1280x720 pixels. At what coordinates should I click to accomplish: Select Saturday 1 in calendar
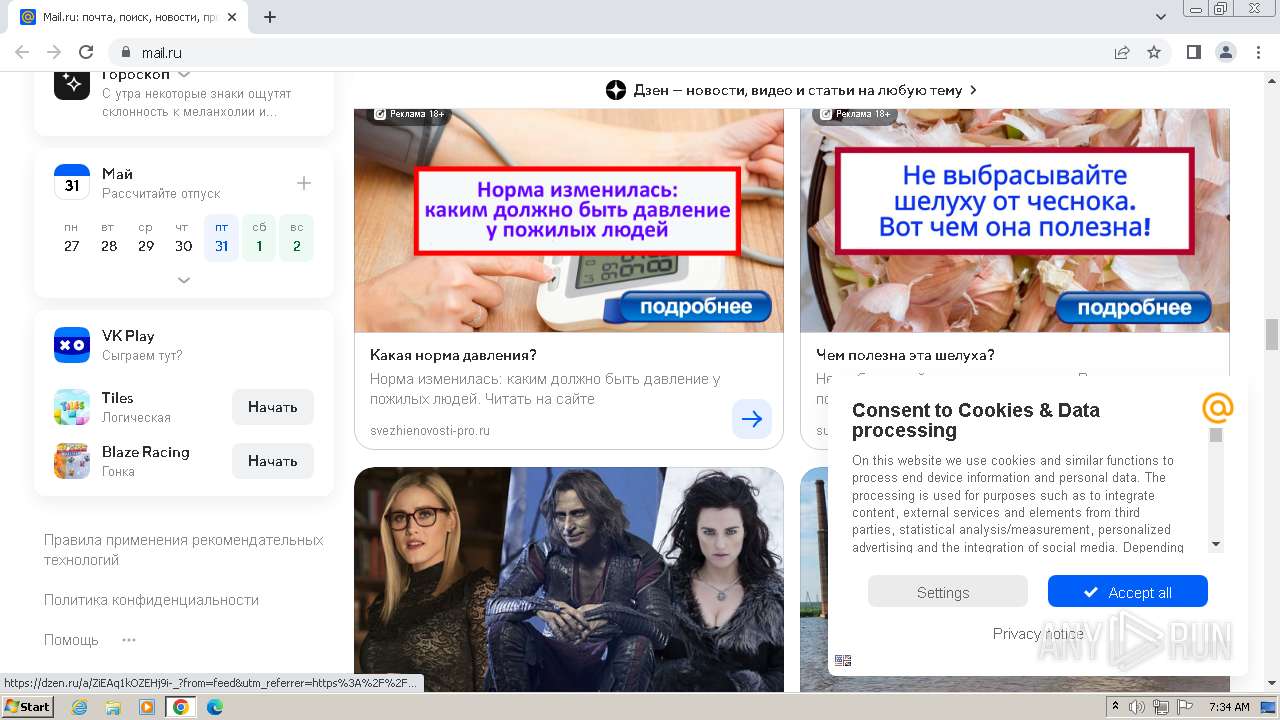pyautogui.click(x=259, y=237)
